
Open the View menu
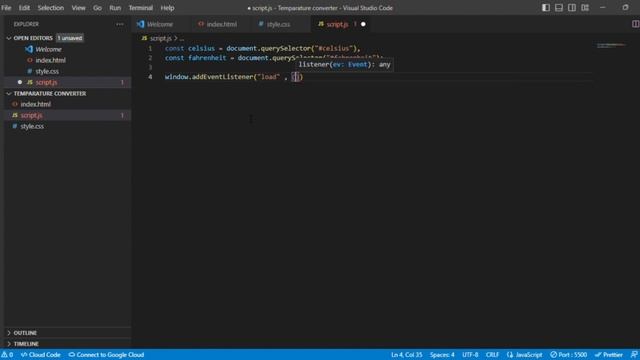point(78,8)
